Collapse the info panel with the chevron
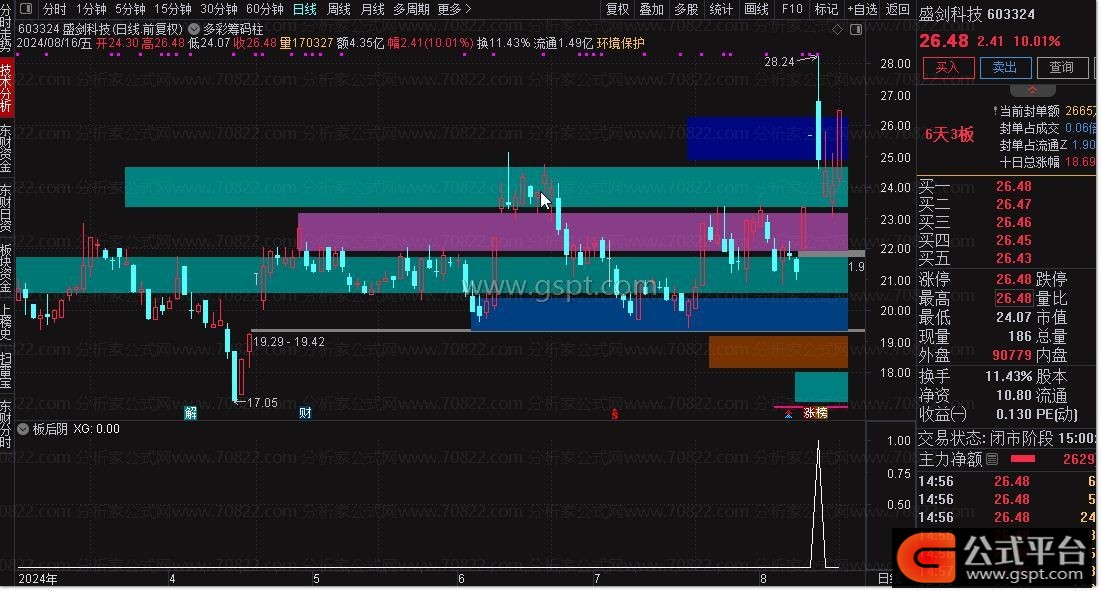The height and width of the screenshot is (591, 1102). (1032, 90)
